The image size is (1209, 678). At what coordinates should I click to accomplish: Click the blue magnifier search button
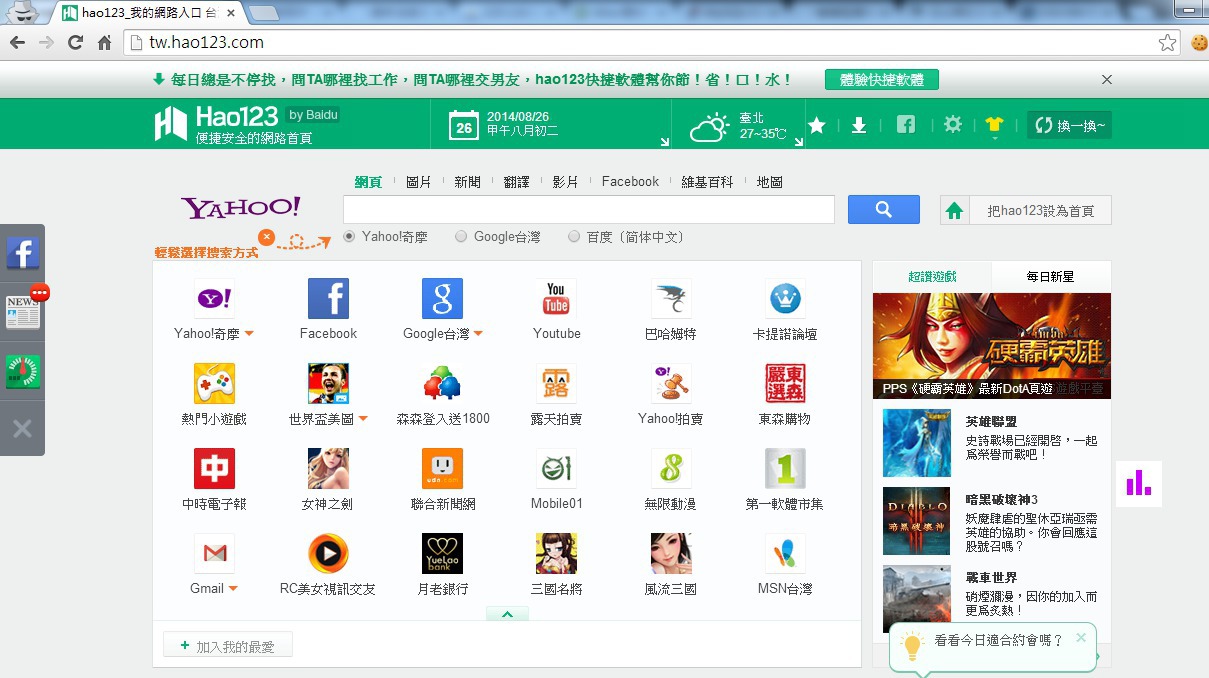[884, 210]
